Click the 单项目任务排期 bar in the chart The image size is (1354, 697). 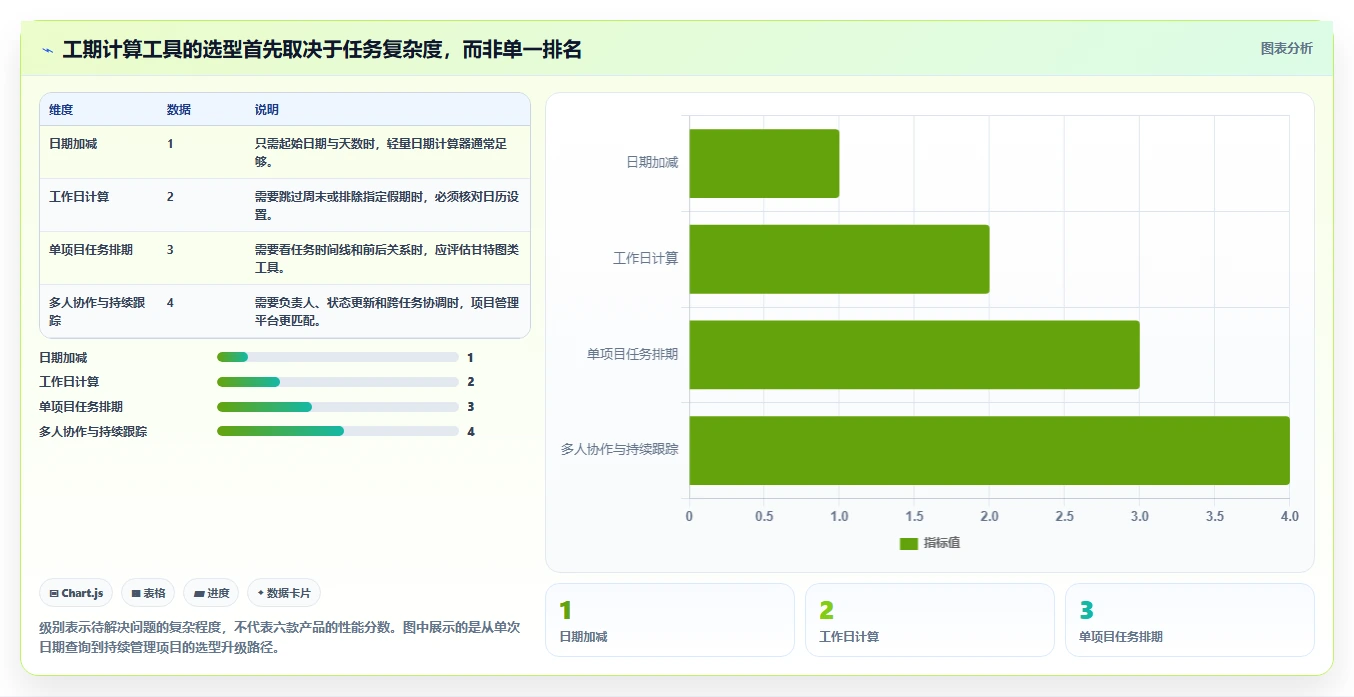914,355
